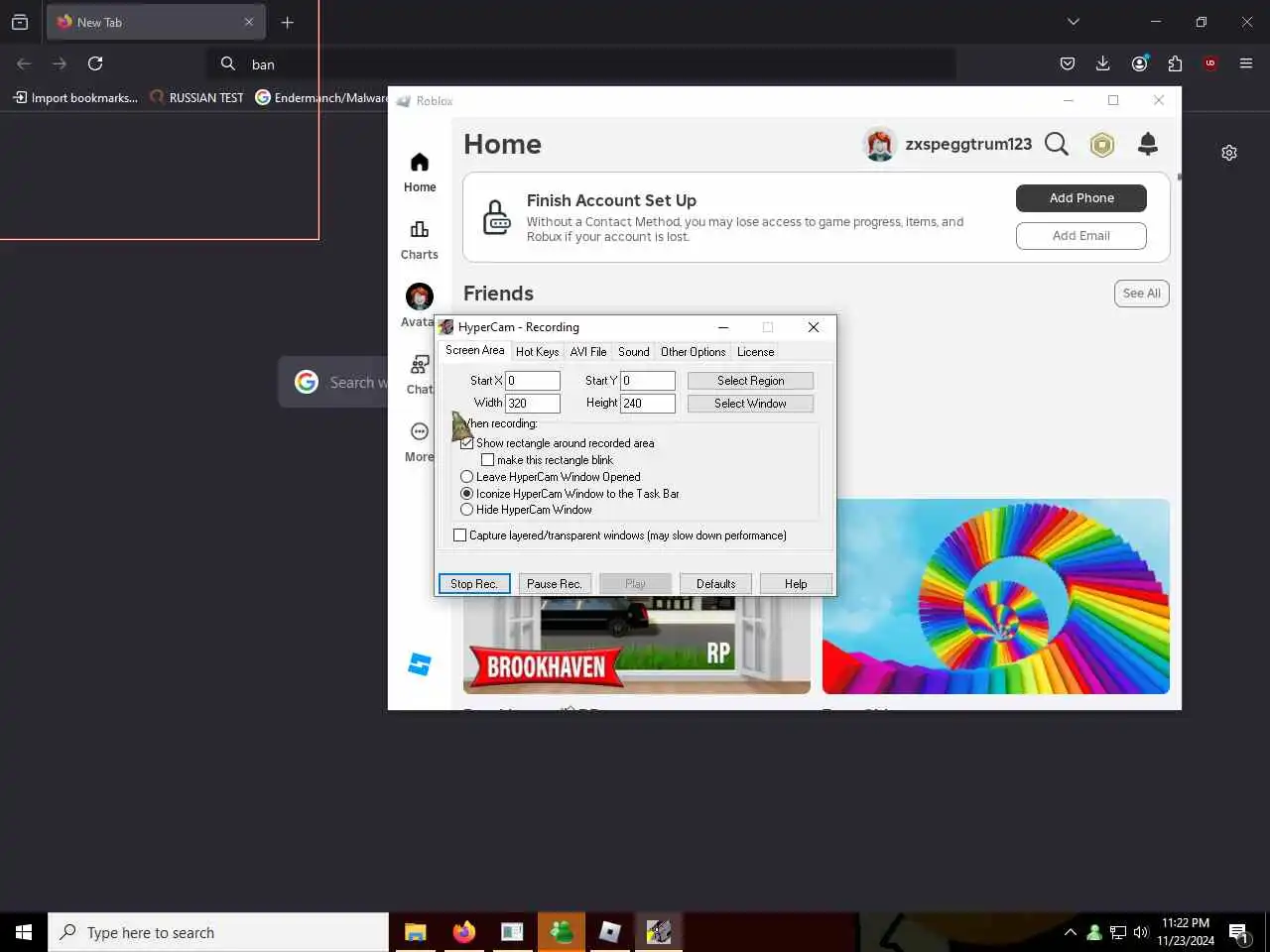Click the Width input field
The image size is (1270, 952).
click(533, 404)
